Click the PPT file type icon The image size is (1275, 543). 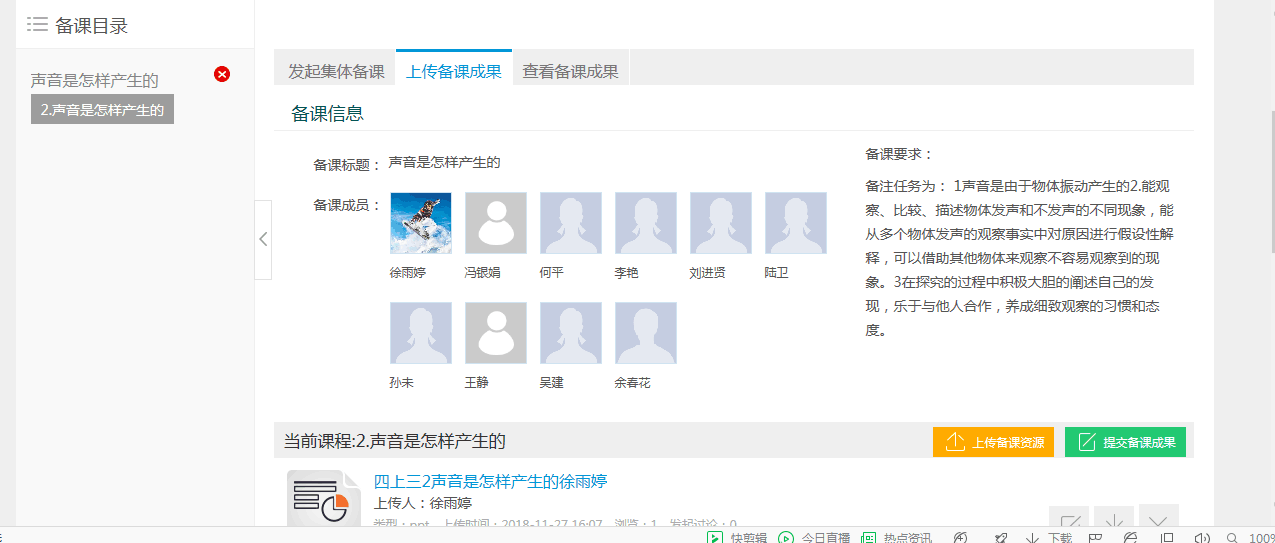(x=321, y=498)
